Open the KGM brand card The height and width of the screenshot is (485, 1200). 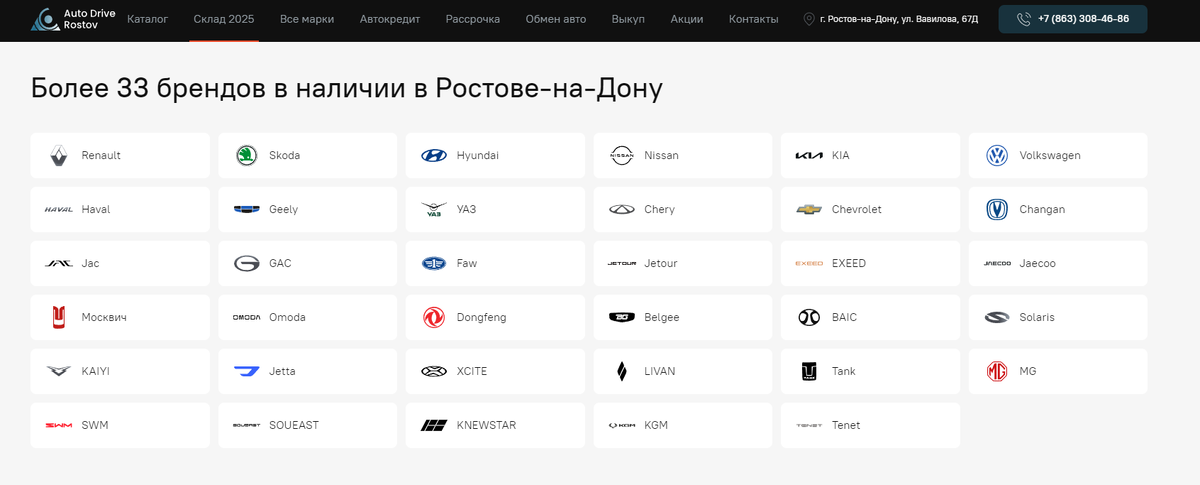pyautogui.click(x=683, y=426)
